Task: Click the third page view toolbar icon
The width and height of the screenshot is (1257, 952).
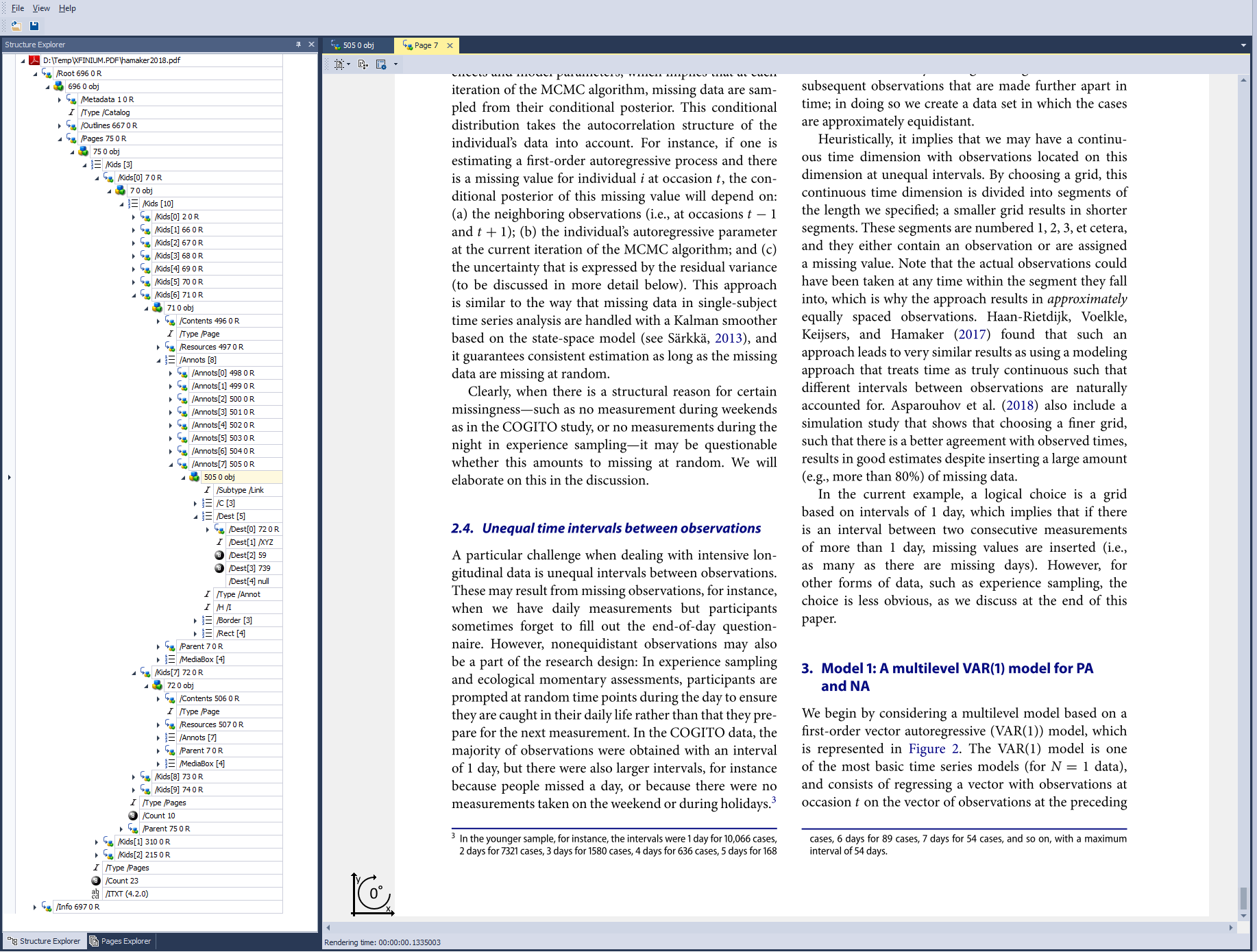Action: (381, 64)
